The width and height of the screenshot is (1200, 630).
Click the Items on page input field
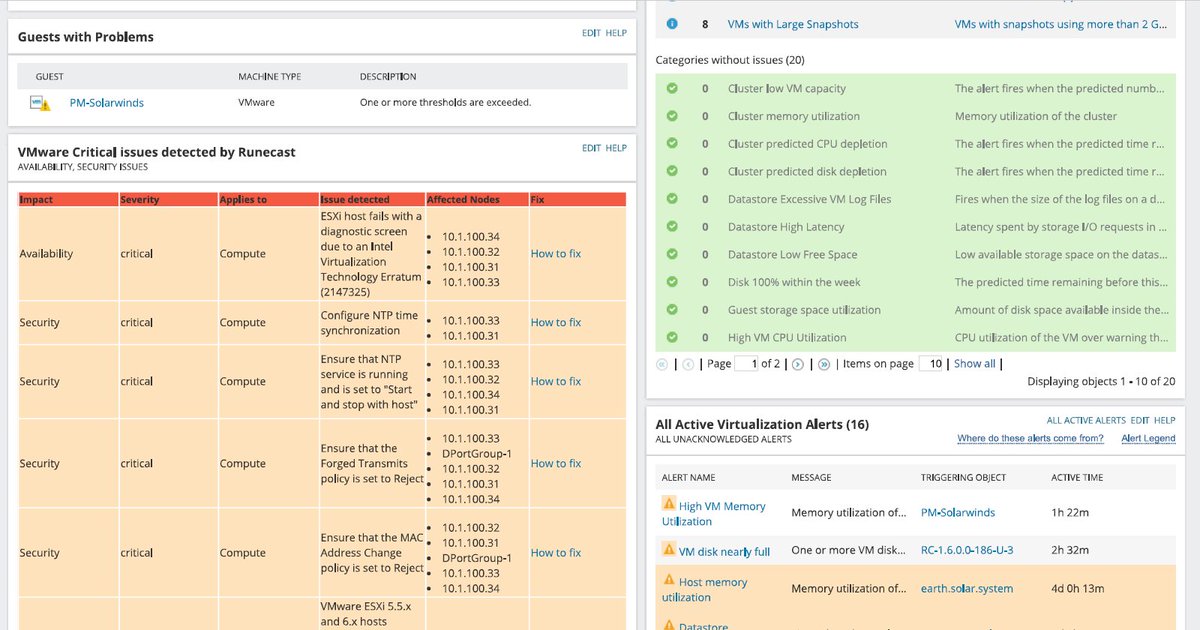[x=930, y=363]
